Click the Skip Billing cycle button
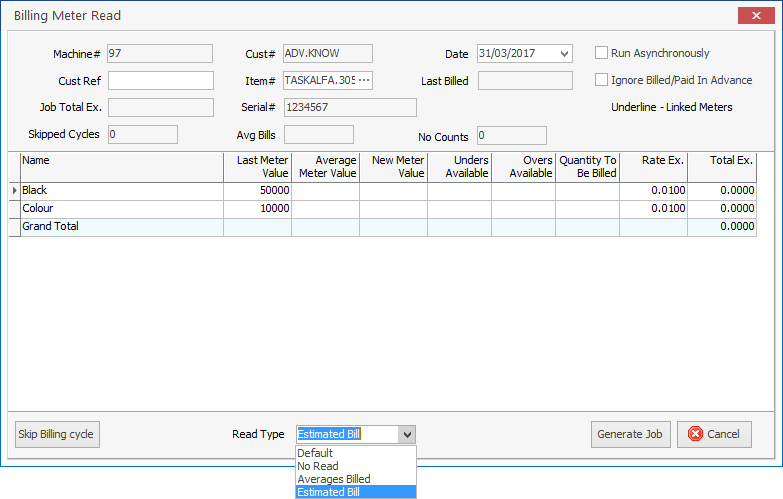The image size is (783, 499). click(x=57, y=434)
